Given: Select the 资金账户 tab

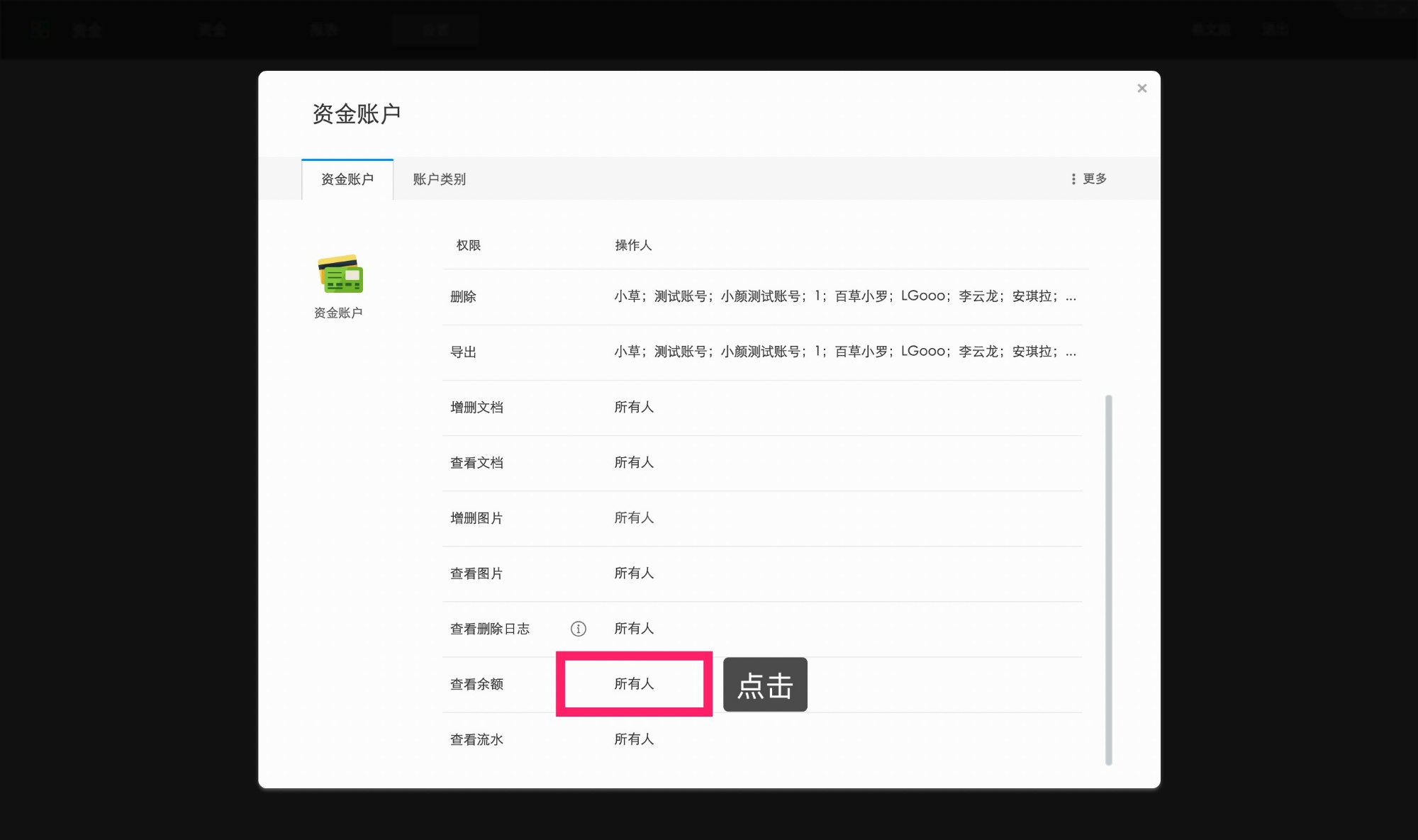Looking at the screenshot, I should pyautogui.click(x=347, y=179).
